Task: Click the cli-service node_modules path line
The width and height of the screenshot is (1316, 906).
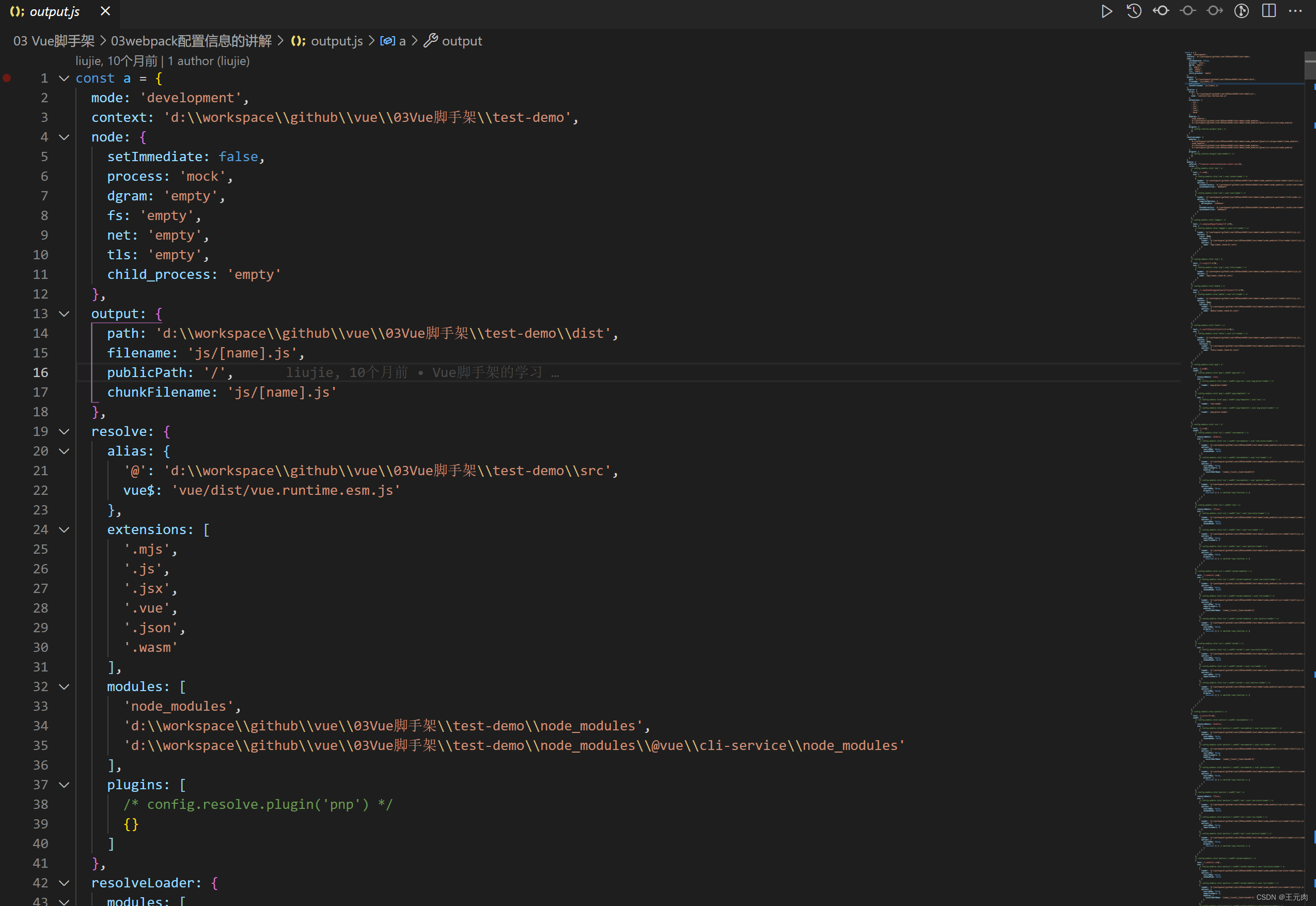Action: pyautogui.click(x=514, y=745)
